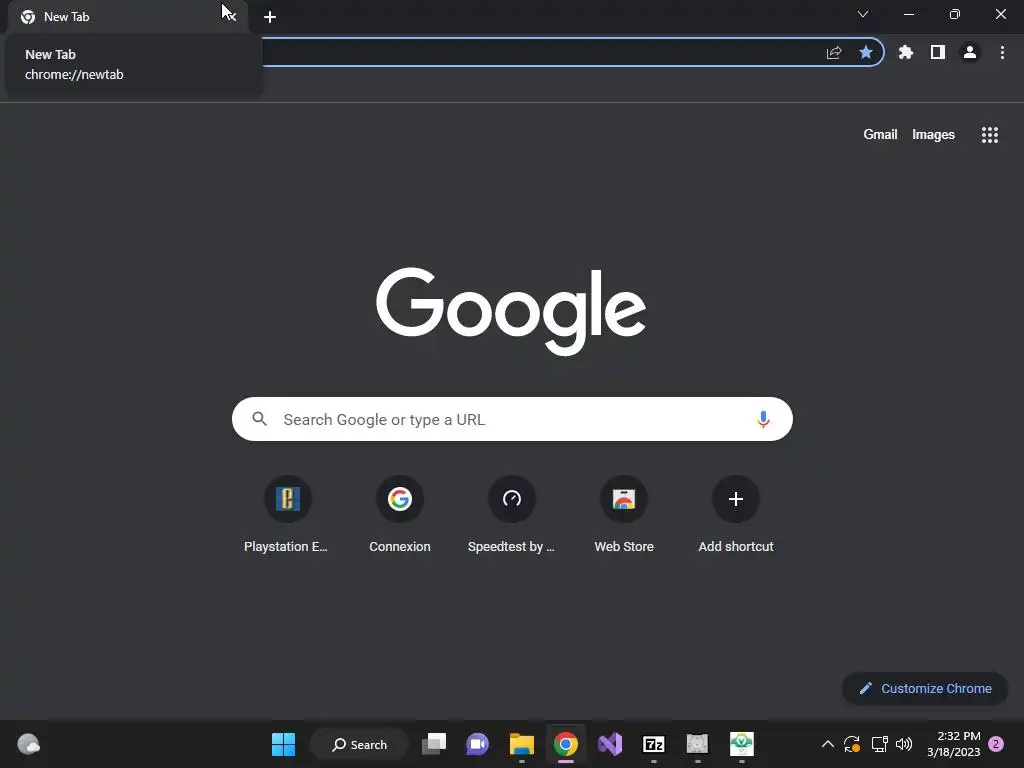Click the sync status tray icon

(852, 744)
